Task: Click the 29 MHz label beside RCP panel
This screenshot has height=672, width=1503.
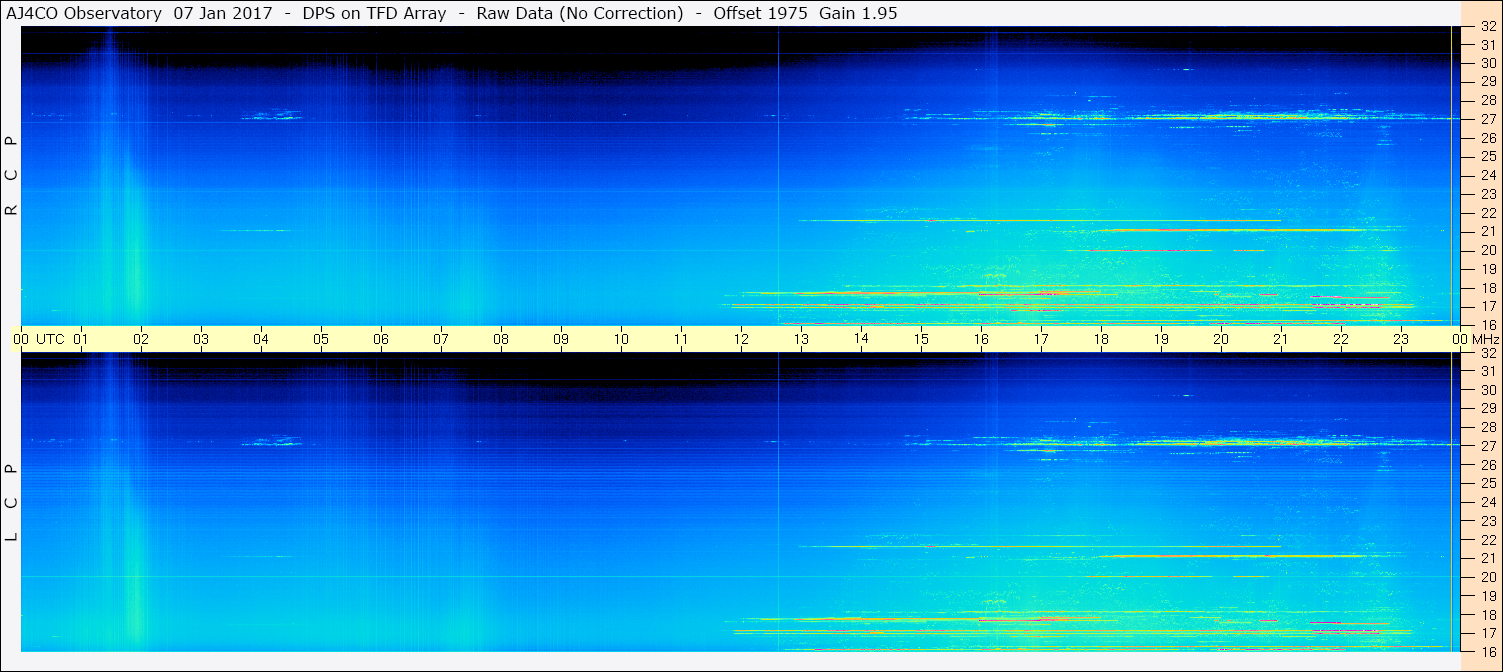Action: [x=1488, y=82]
